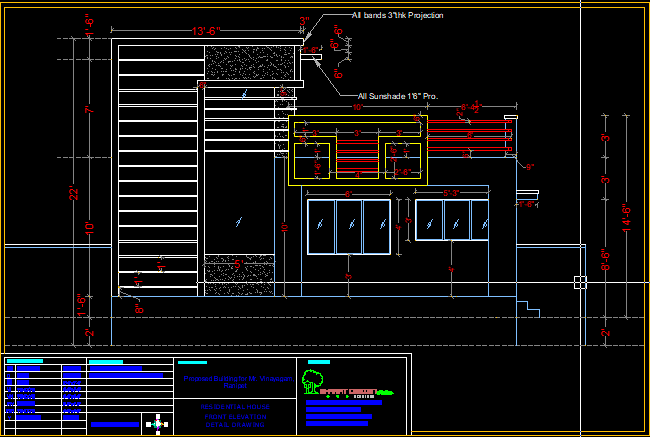Screen dimensions: 650x437
Task: Click the 'DETAIL DRAWING' title text
Action: point(235,425)
